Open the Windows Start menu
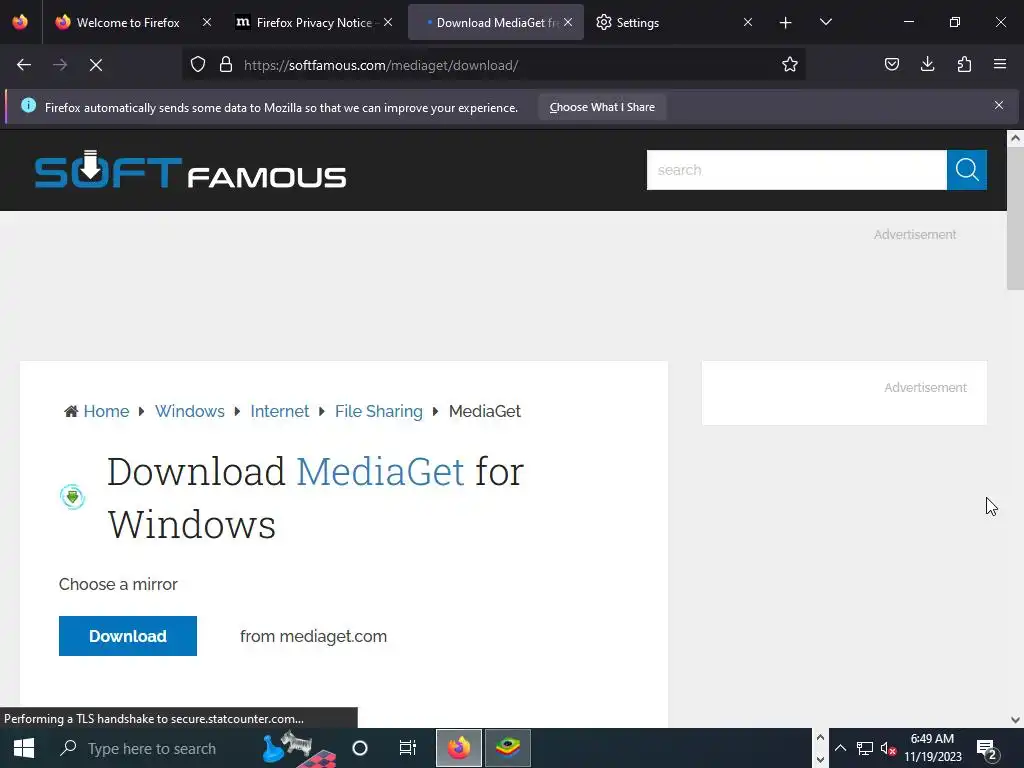This screenshot has width=1024, height=768. click(24, 748)
